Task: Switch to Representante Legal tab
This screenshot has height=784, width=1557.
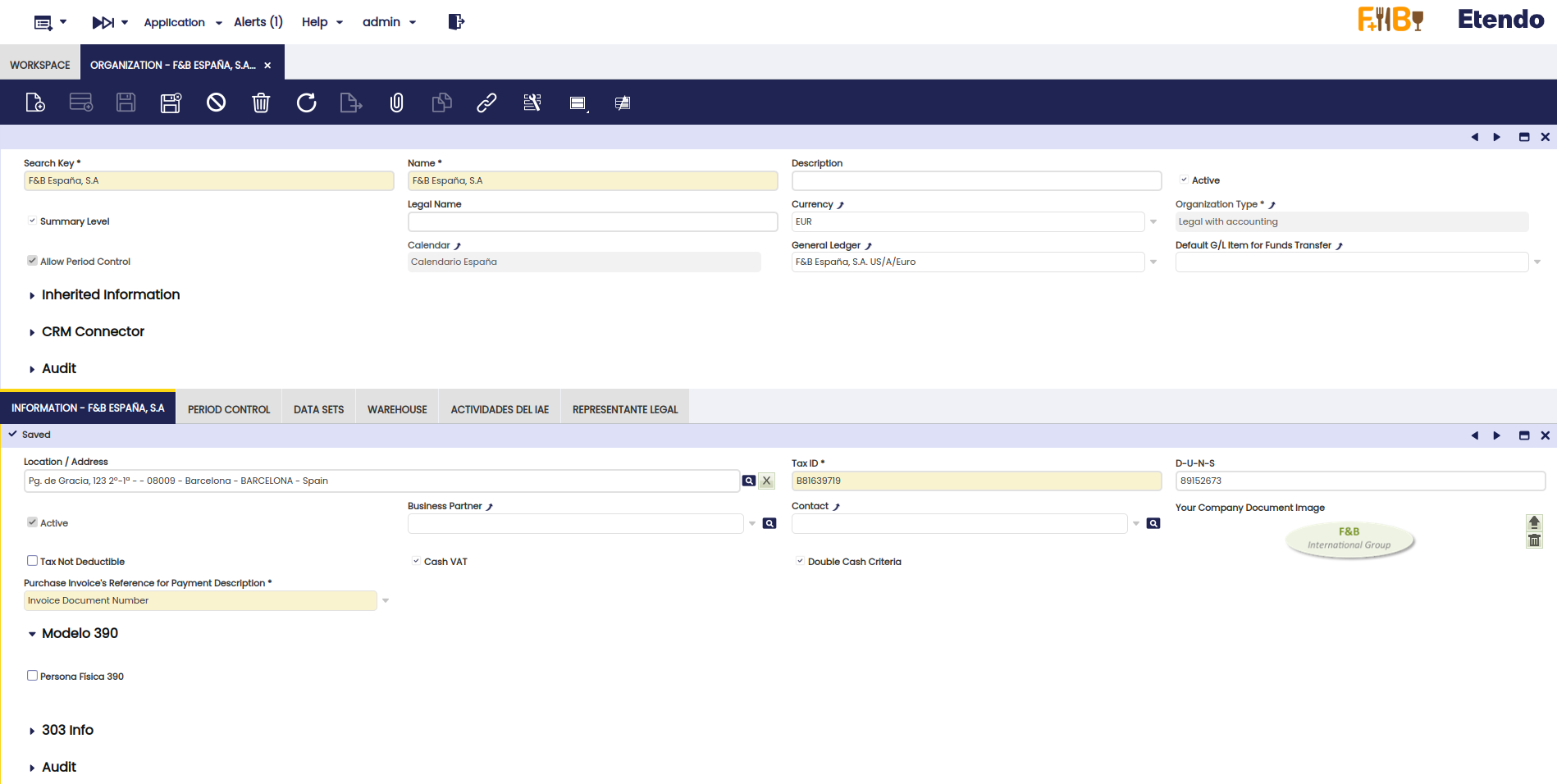Action: tap(625, 409)
